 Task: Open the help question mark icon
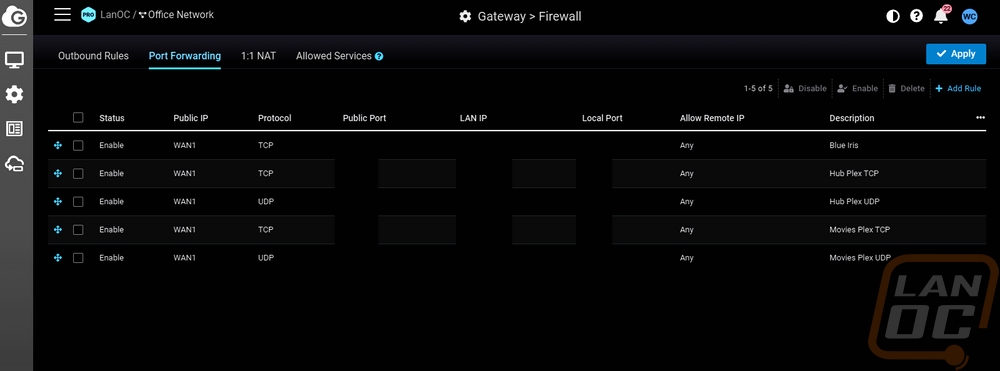(916, 17)
